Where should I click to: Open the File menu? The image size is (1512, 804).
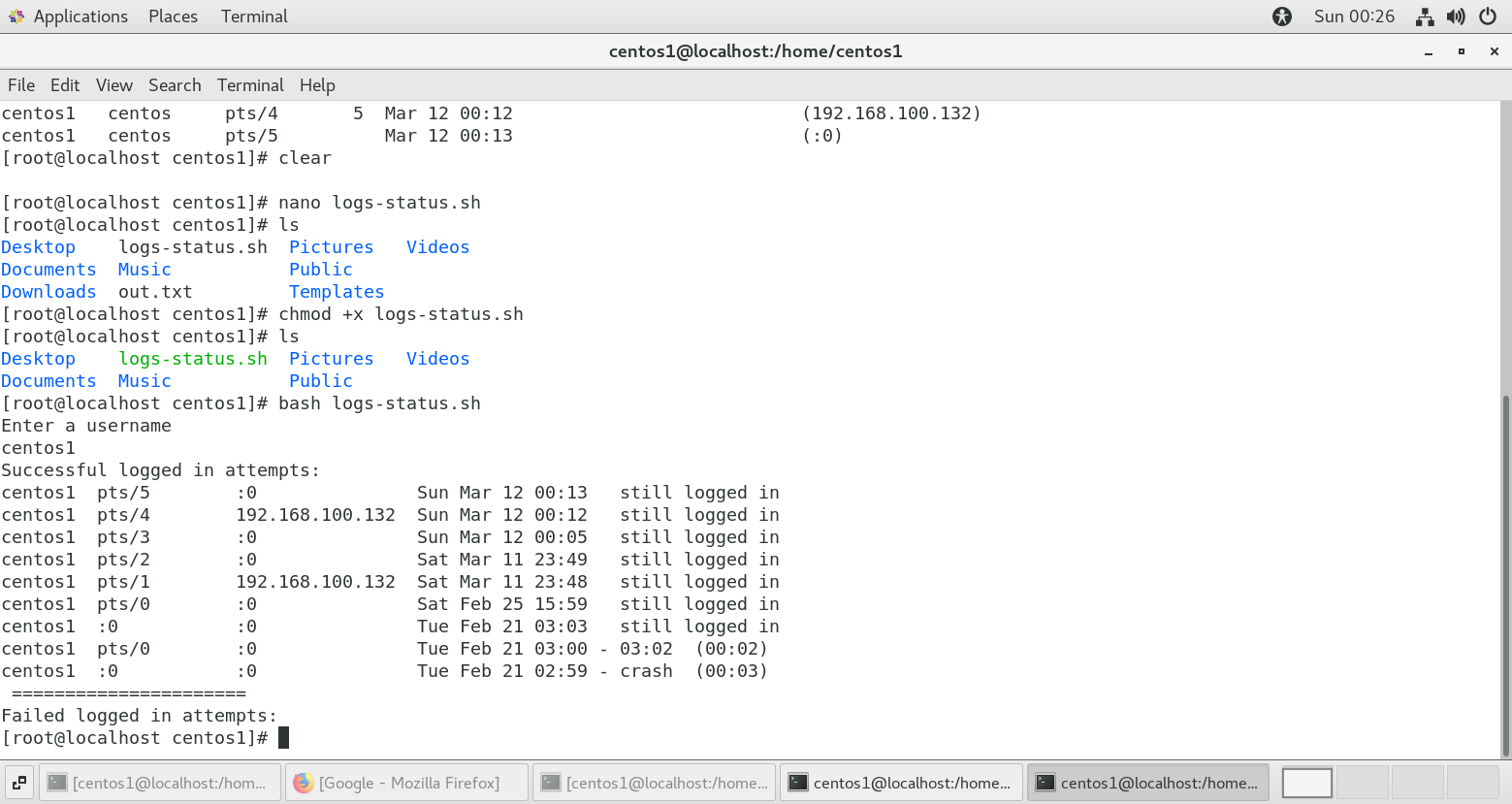(x=21, y=85)
